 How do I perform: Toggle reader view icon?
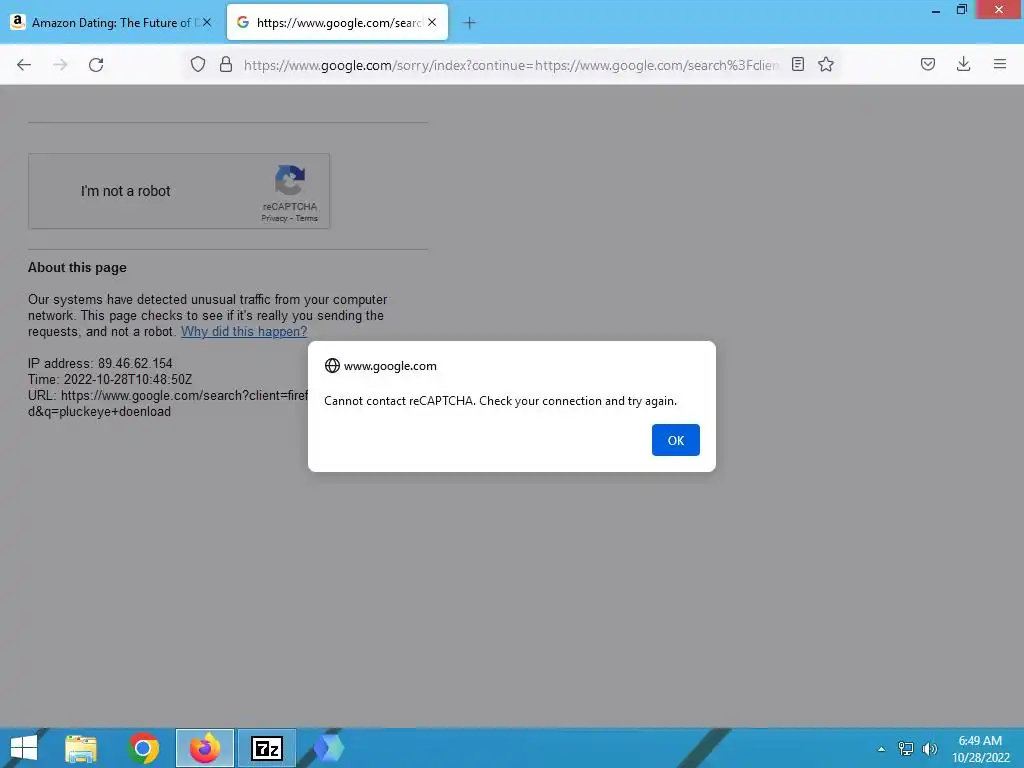pos(797,64)
